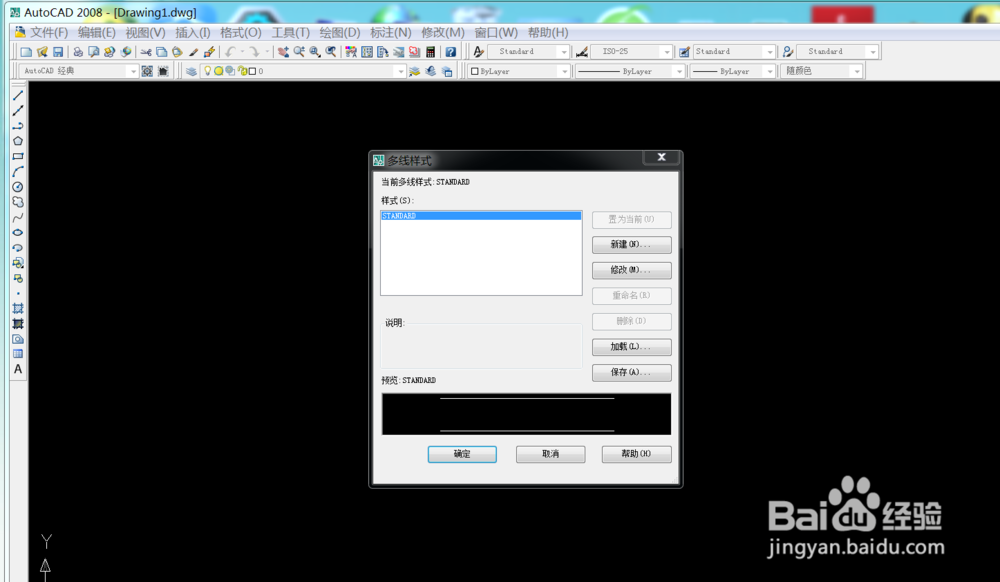Open the 修改(M) menu
1000x582 pixels.
tap(443, 33)
